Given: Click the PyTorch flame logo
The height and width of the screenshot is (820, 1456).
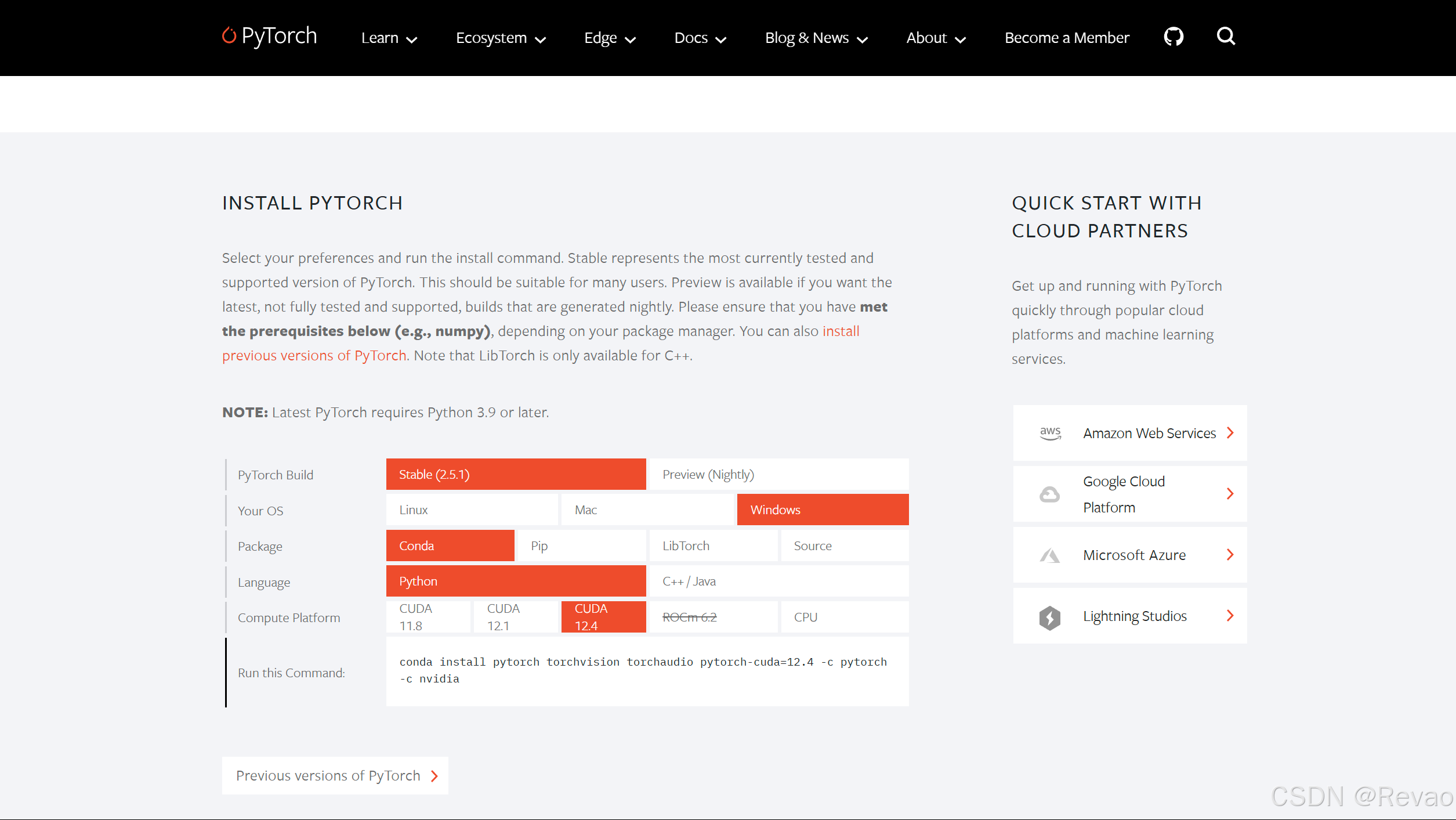Looking at the screenshot, I should [229, 36].
